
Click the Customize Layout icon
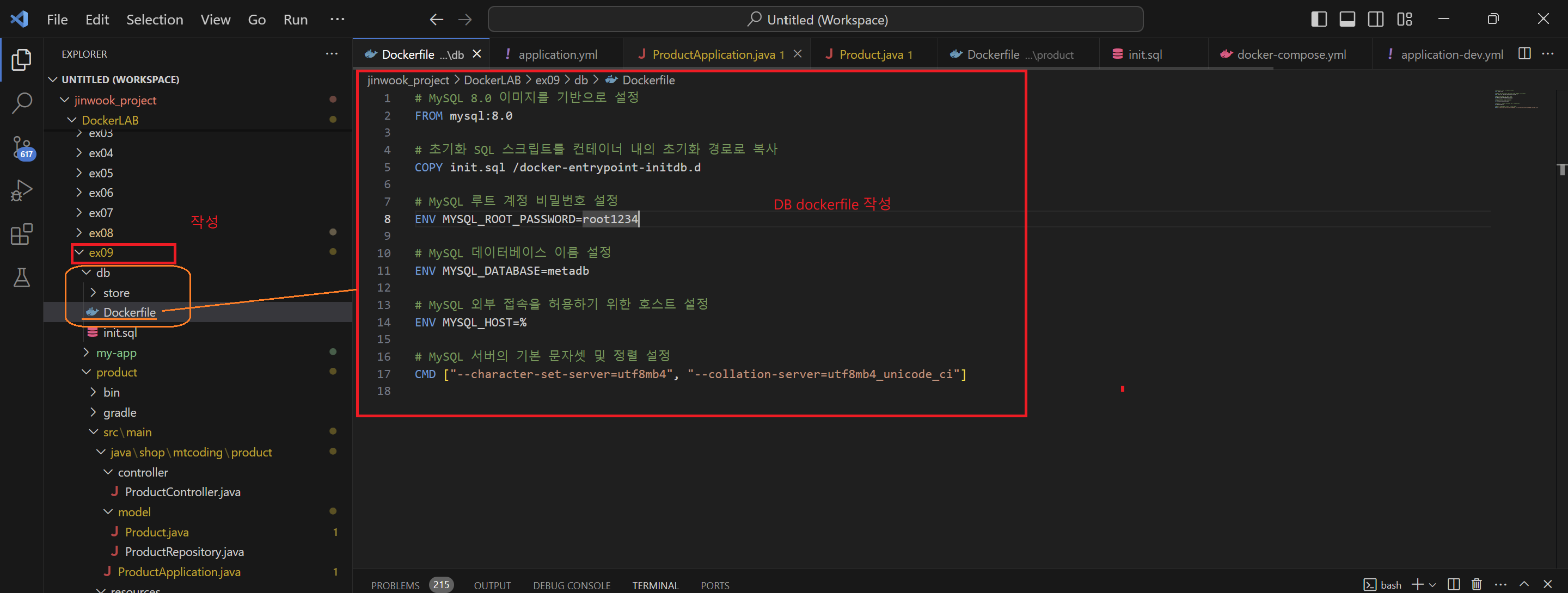pyautogui.click(x=1405, y=20)
